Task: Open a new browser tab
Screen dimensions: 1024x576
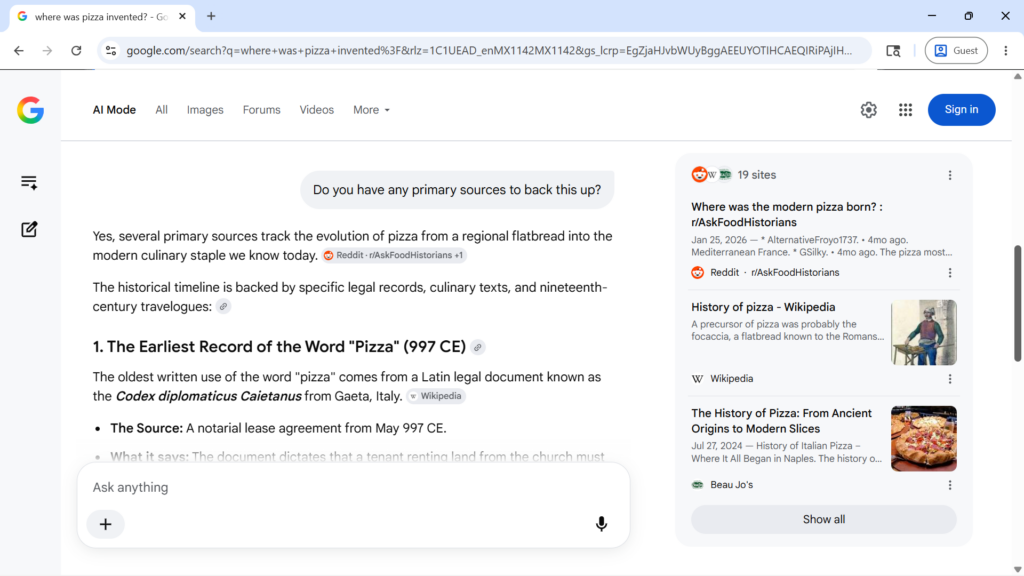Action: pos(211,16)
